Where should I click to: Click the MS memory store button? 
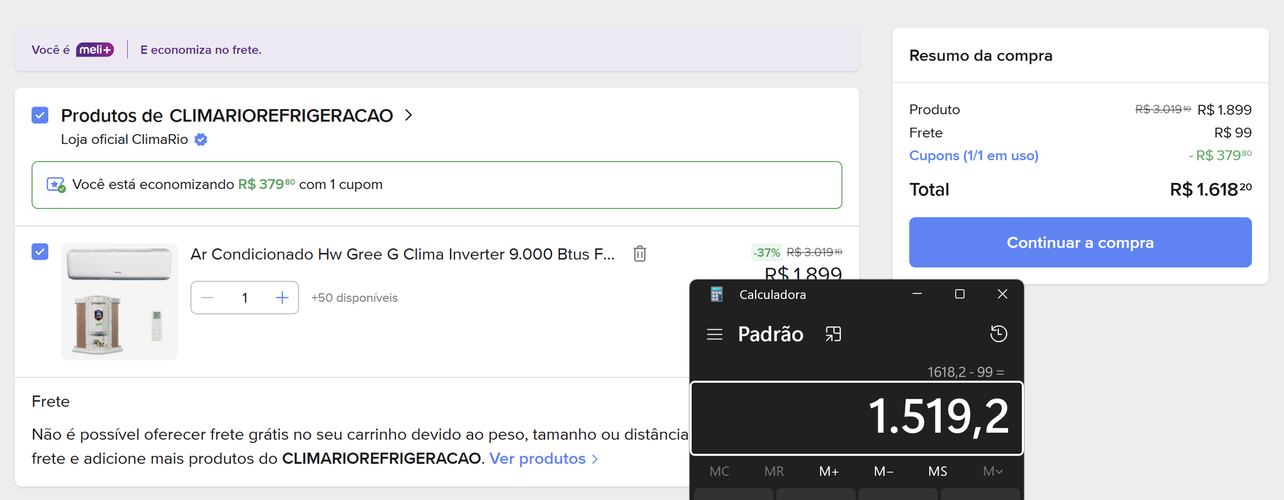(937, 471)
